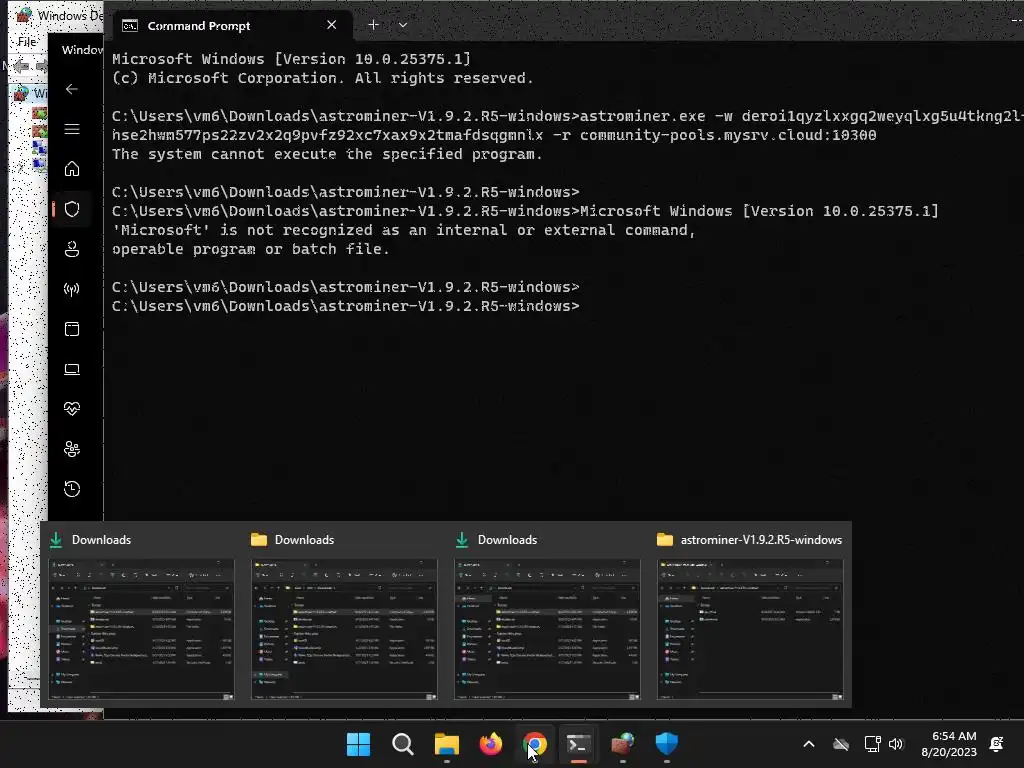This screenshot has width=1024, height=768.
Task: Click the 'Microsoft Corporation. All rights reserved.' line
Action: click(323, 78)
